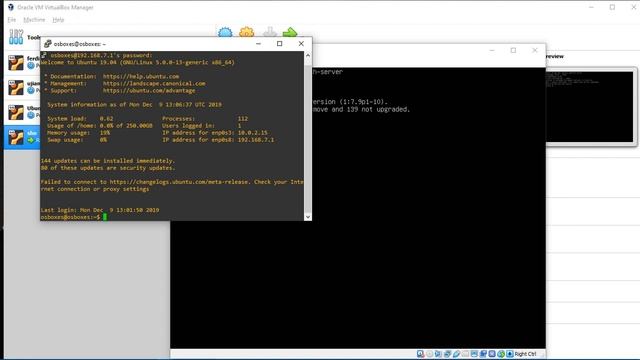Click 'ersion (1:7.9p1-10).' text in VM console
640x360 pixels.
[x=350, y=102]
